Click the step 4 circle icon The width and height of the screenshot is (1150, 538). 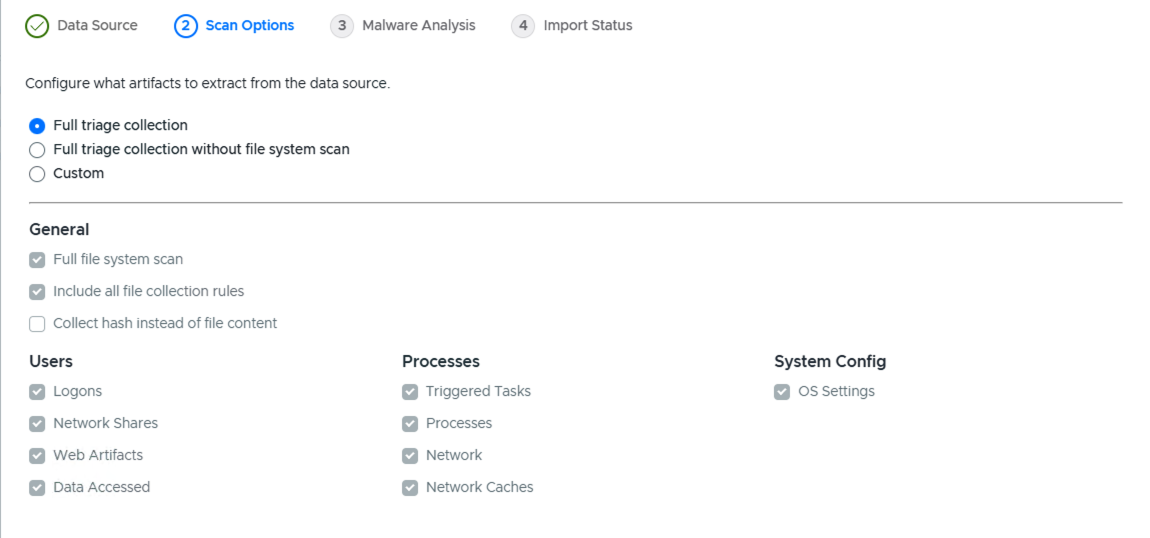(x=523, y=26)
